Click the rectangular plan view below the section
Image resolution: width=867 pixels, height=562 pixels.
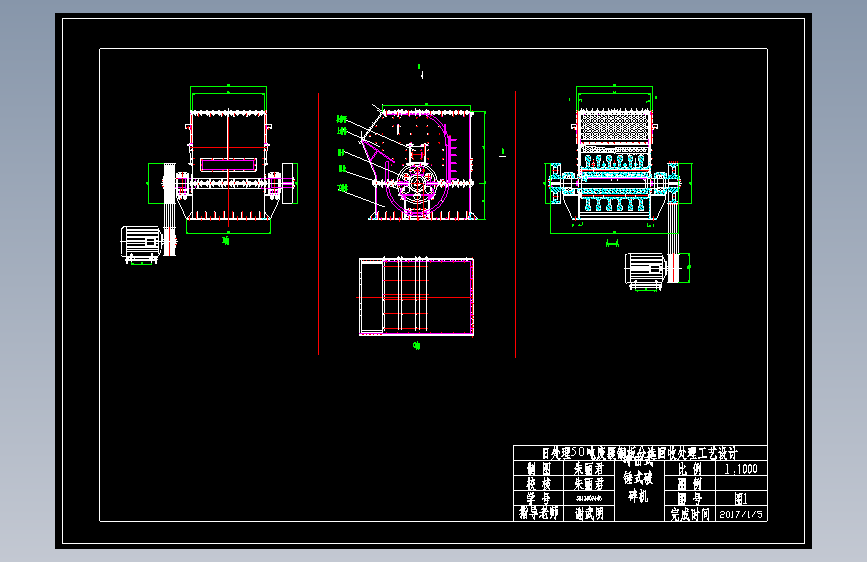[x=416, y=296]
